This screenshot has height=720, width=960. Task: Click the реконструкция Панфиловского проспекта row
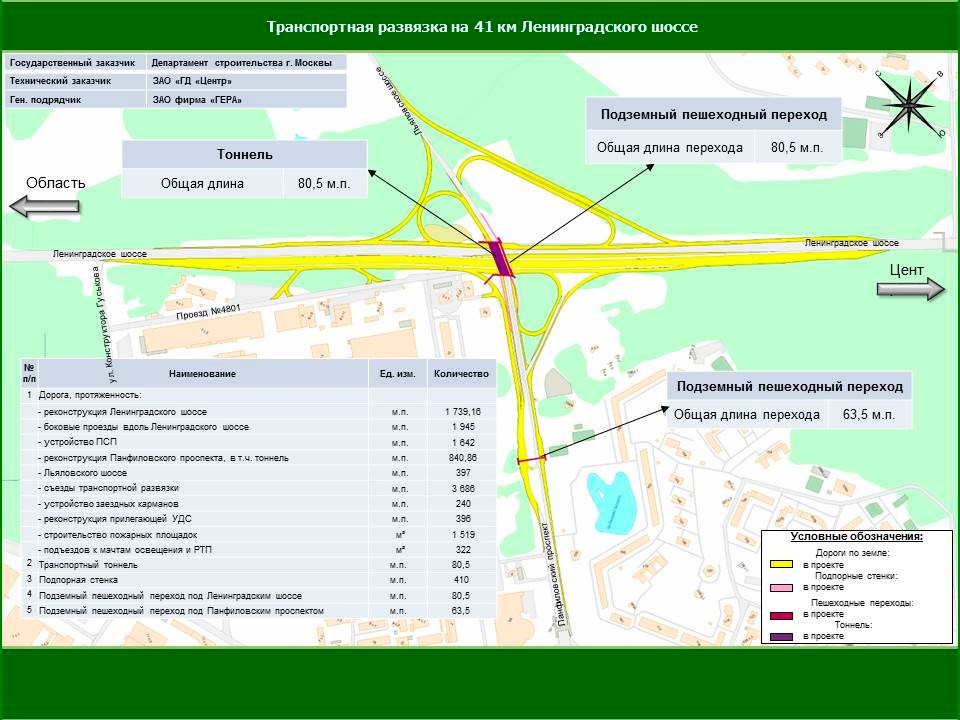coord(258,457)
